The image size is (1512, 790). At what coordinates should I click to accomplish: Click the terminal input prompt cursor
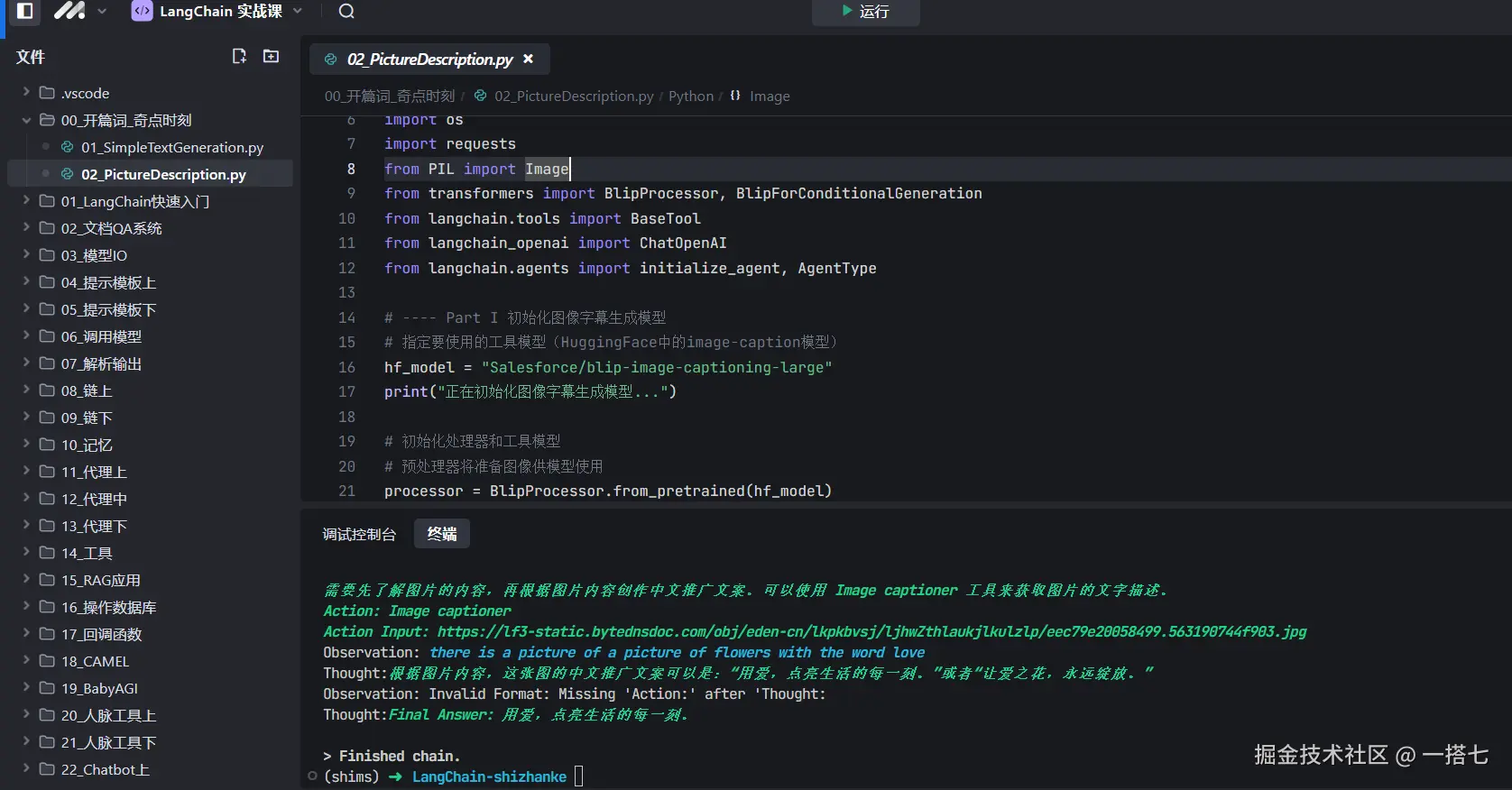point(579,776)
